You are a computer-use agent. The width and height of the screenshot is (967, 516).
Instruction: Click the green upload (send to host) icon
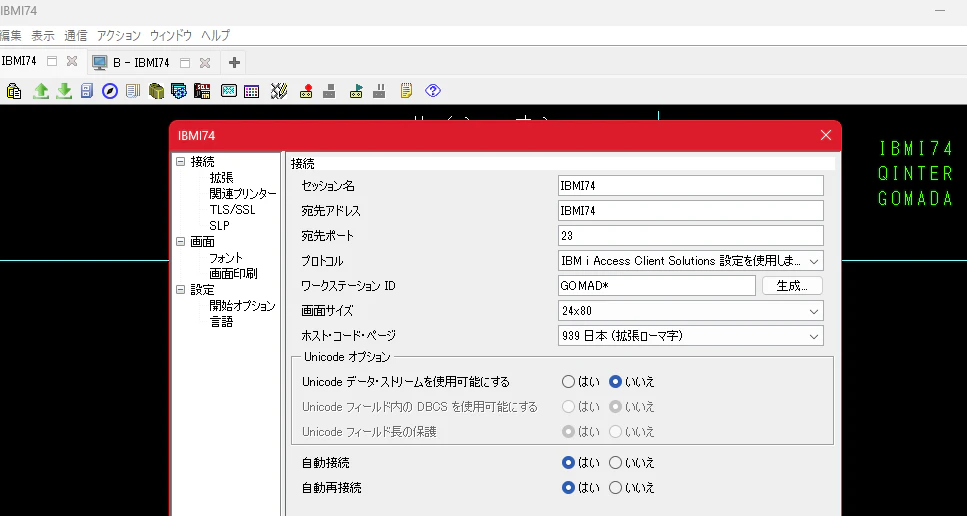pos(41,91)
